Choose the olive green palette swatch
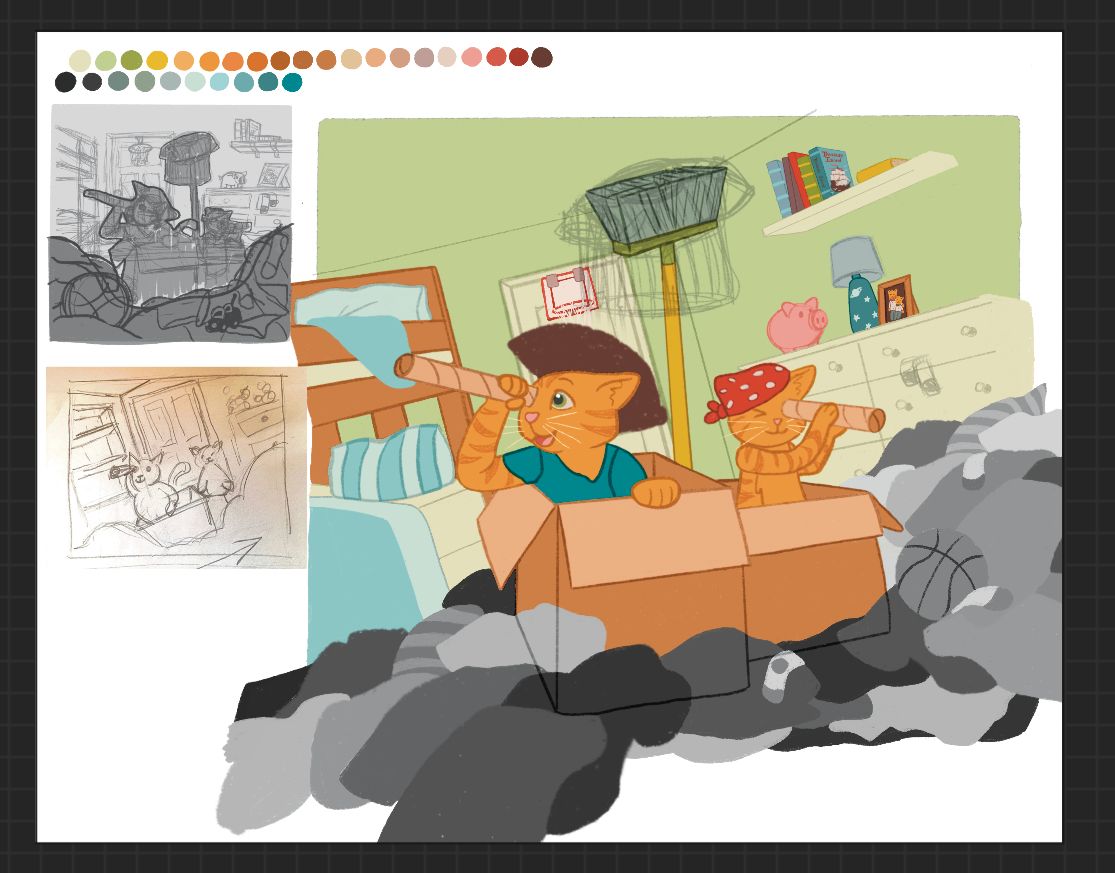Viewport: 1115px width, 873px height. [131, 61]
